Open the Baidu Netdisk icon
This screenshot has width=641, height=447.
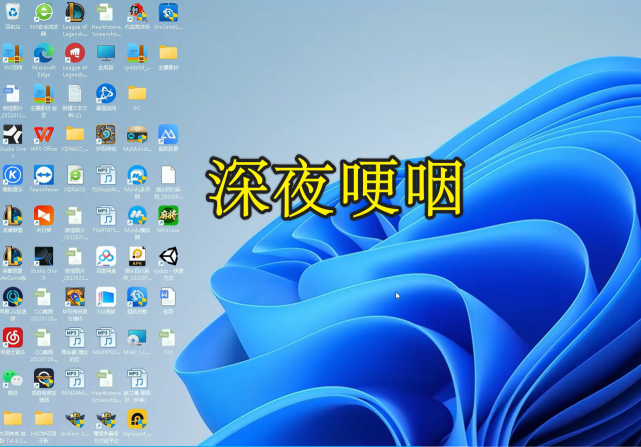point(106,256)
